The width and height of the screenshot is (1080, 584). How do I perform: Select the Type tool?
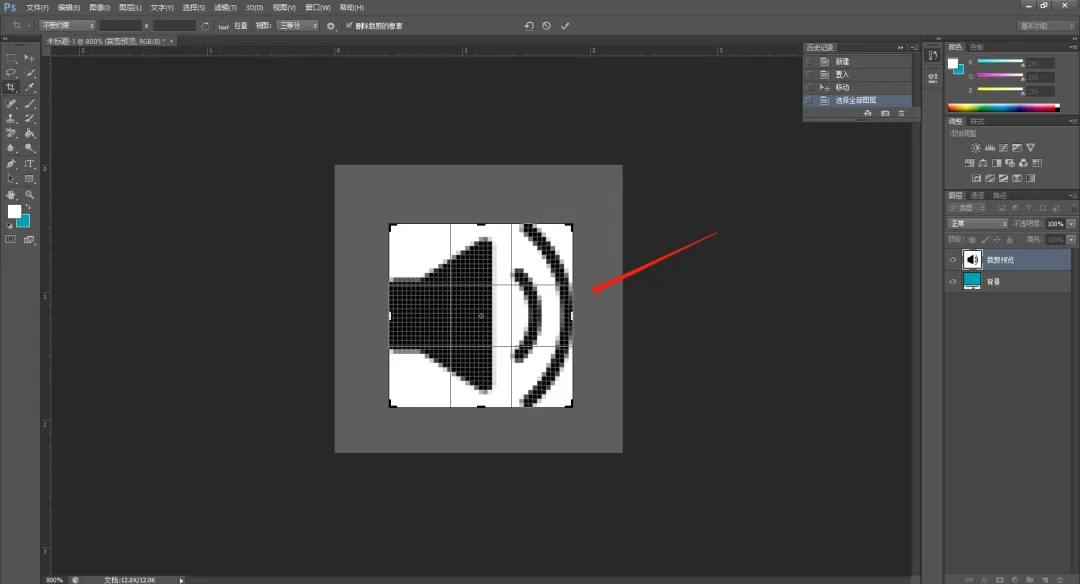point(29,164)
